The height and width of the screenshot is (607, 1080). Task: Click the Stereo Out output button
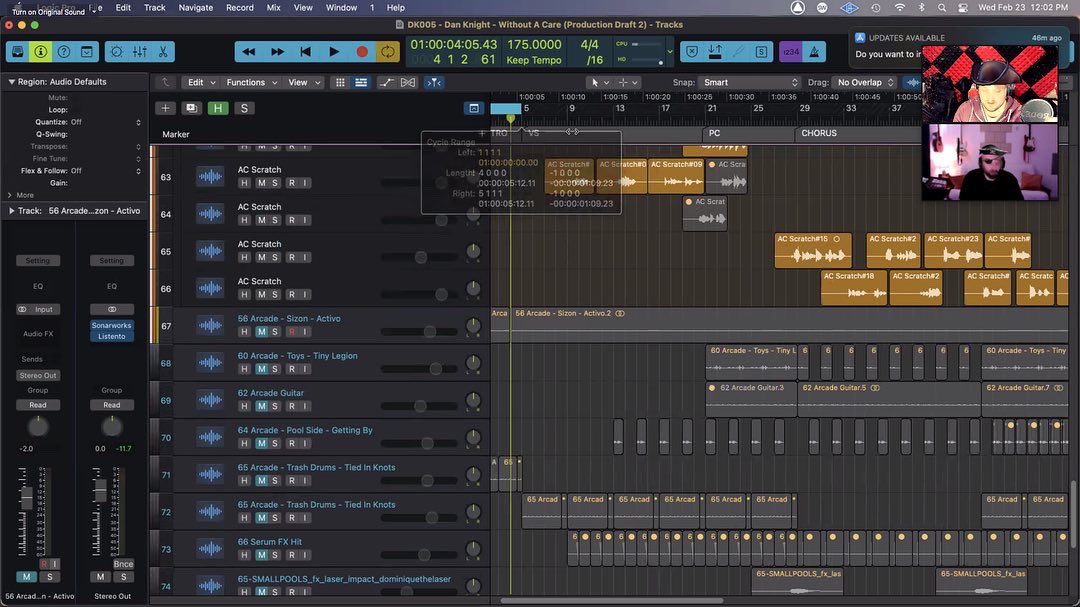(38, 375)
